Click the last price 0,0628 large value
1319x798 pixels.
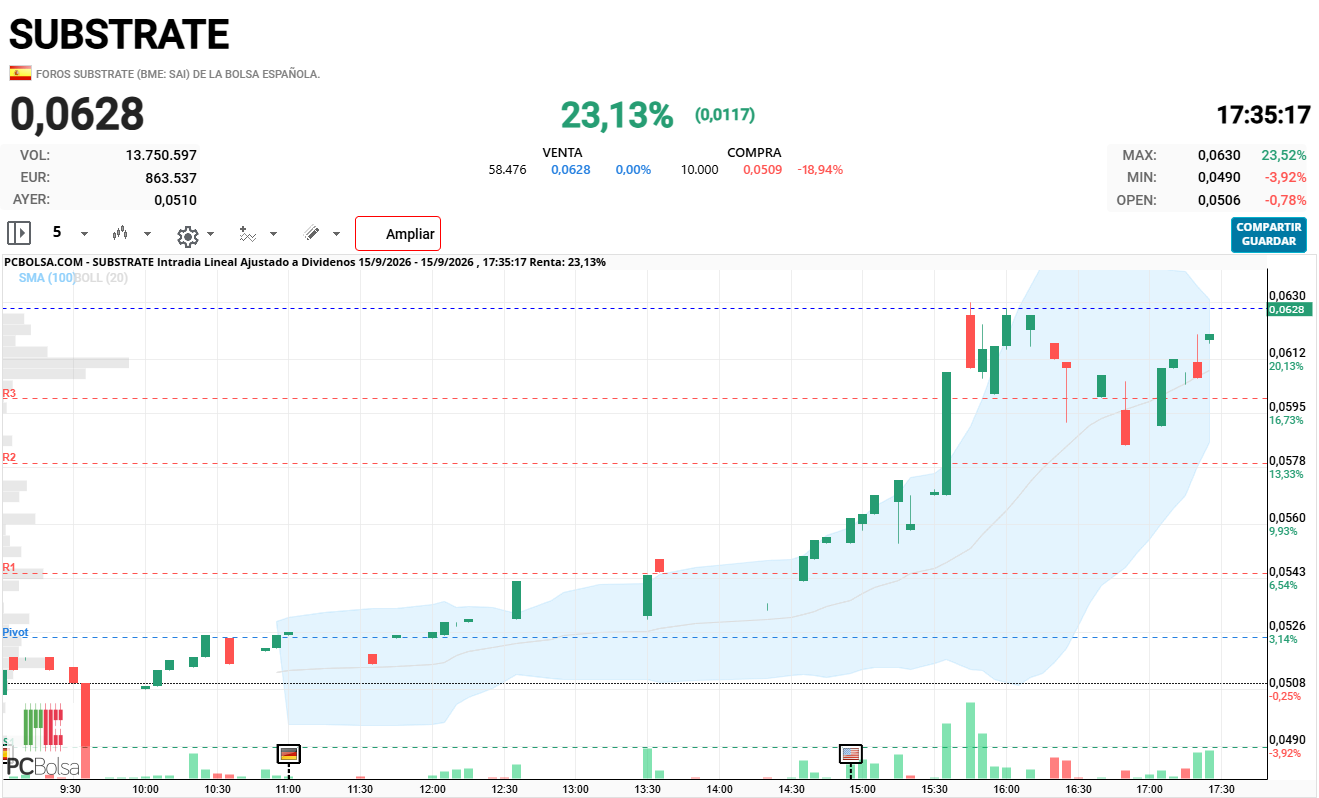(x=77, y=114)
